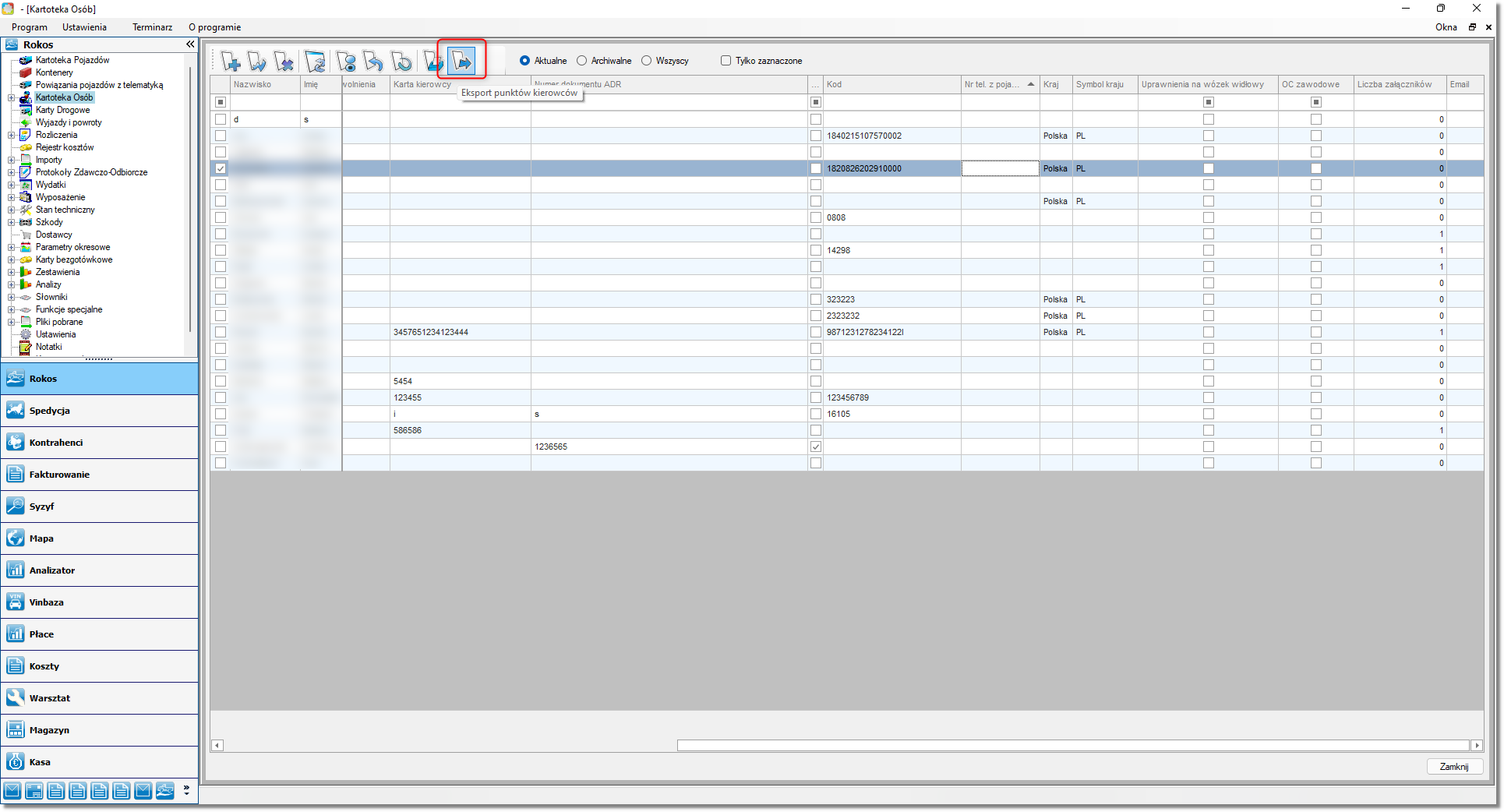
Task: Uncheck the selected highlighted row's checkbox
Action: pyautogui.click(x=221, y=168)
